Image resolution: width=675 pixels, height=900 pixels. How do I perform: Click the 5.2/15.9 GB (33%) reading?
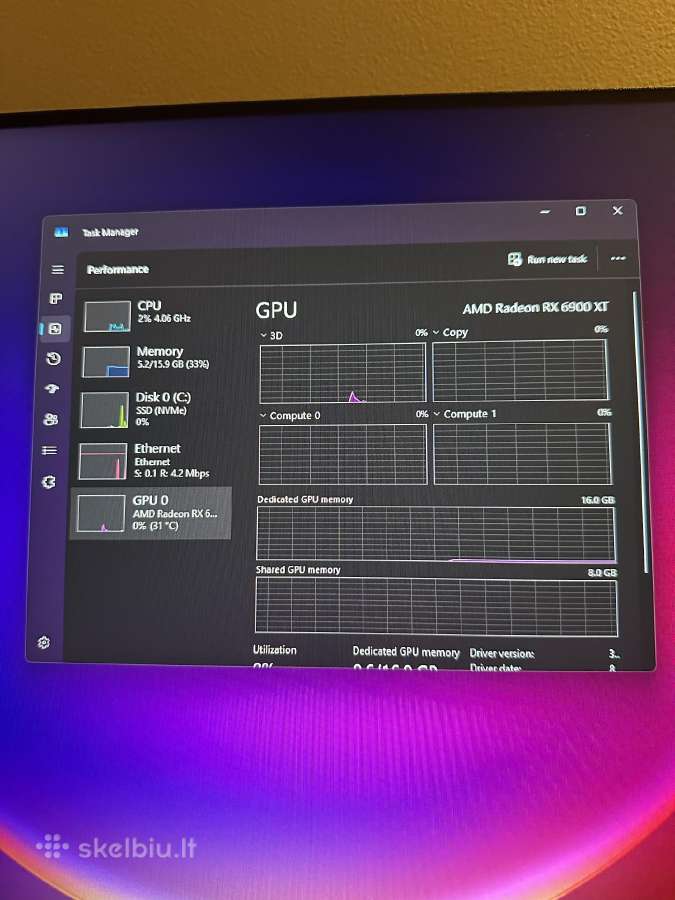click(x=173, y=364)
